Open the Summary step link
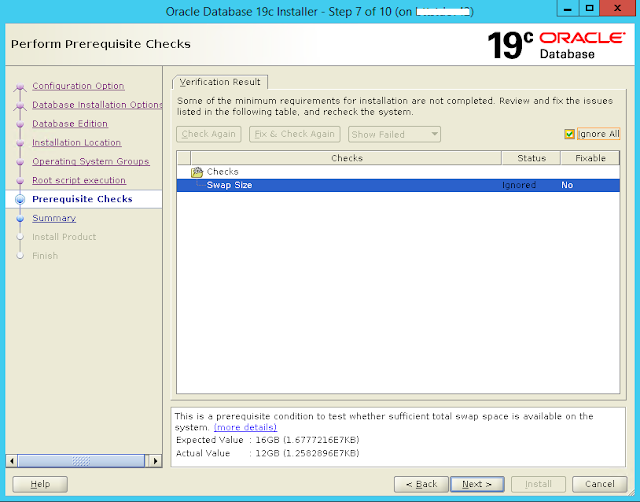Screen dimensions: 640x502 (54, 218)
